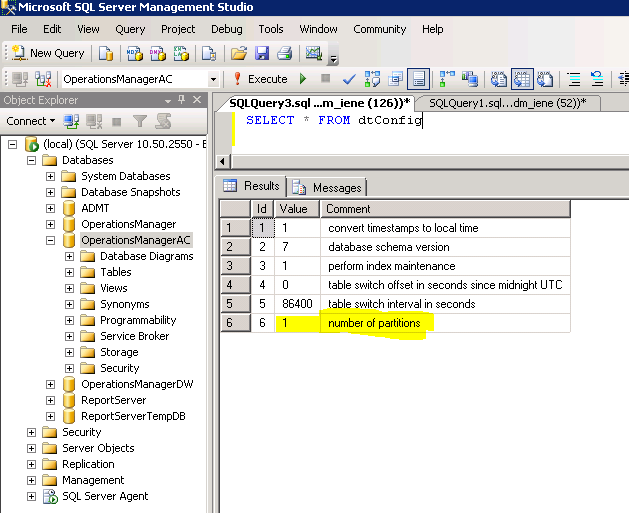The height and width of the screenshot is (513, 629).
Task: Click the Database Engine Query icon
Action: 106,53
